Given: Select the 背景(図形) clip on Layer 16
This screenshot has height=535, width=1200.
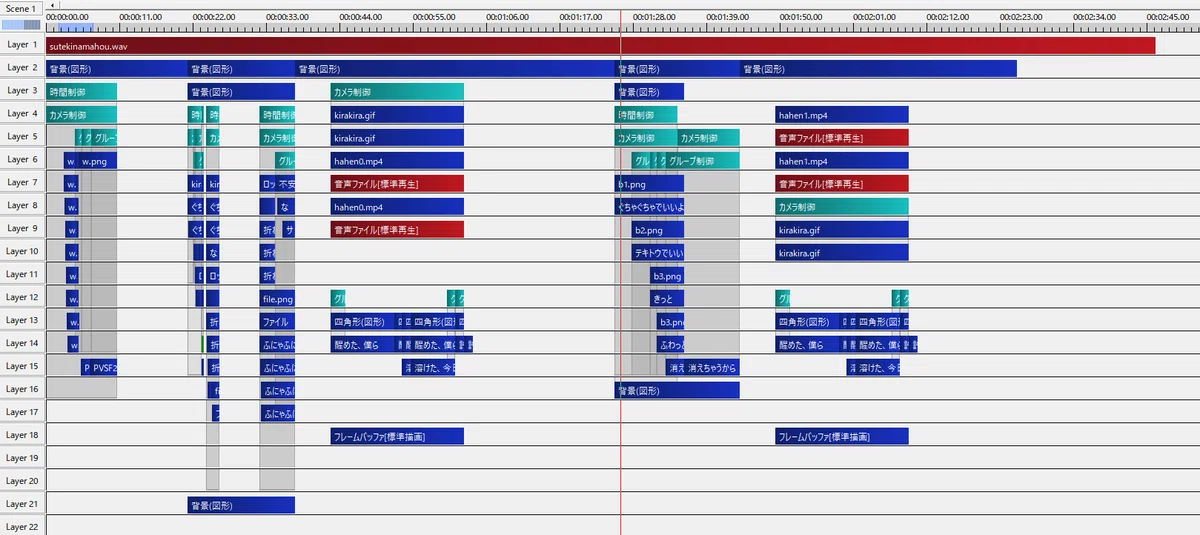Looking at the screenshot, I should coord(677,391).
